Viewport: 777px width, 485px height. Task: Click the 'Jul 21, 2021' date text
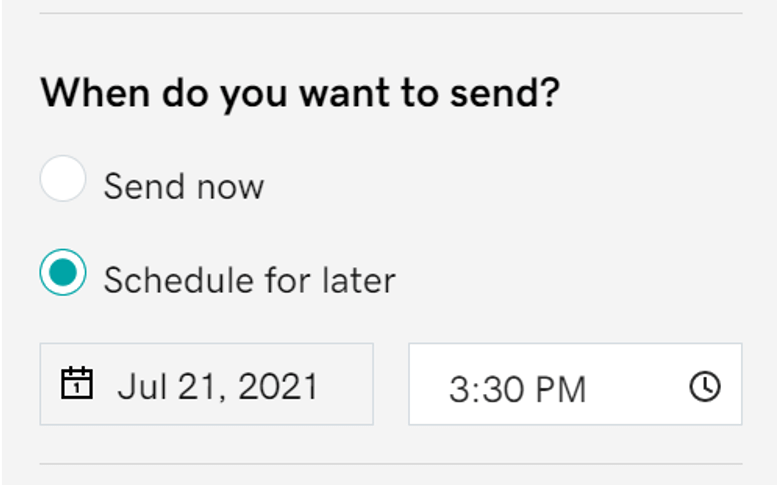pyautogui.click(x=218, y=386)
